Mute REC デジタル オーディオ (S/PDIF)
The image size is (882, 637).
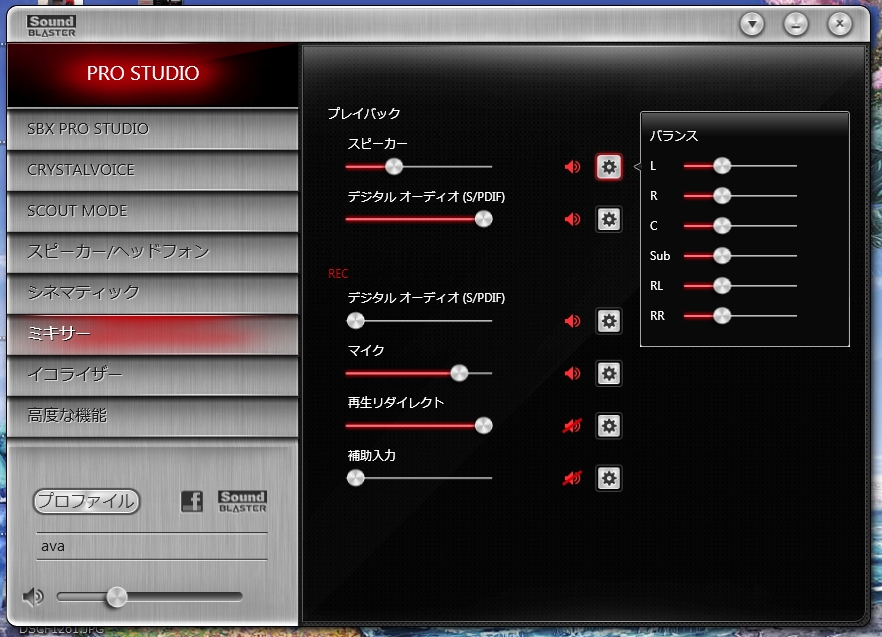572,321
